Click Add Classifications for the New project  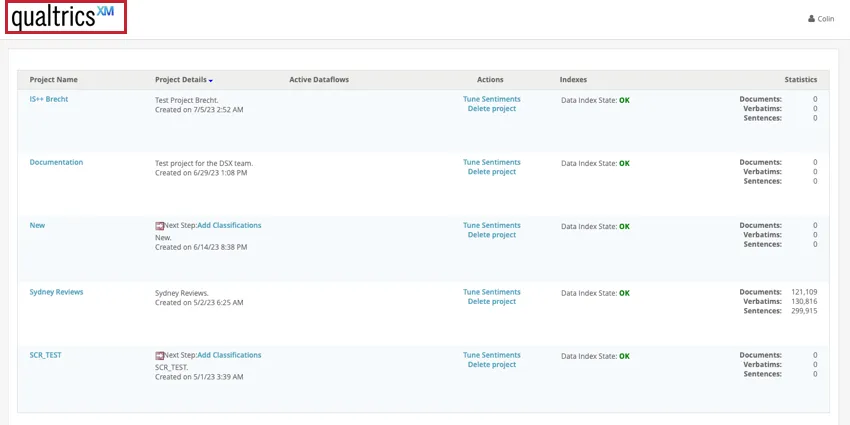pos(229,226)
